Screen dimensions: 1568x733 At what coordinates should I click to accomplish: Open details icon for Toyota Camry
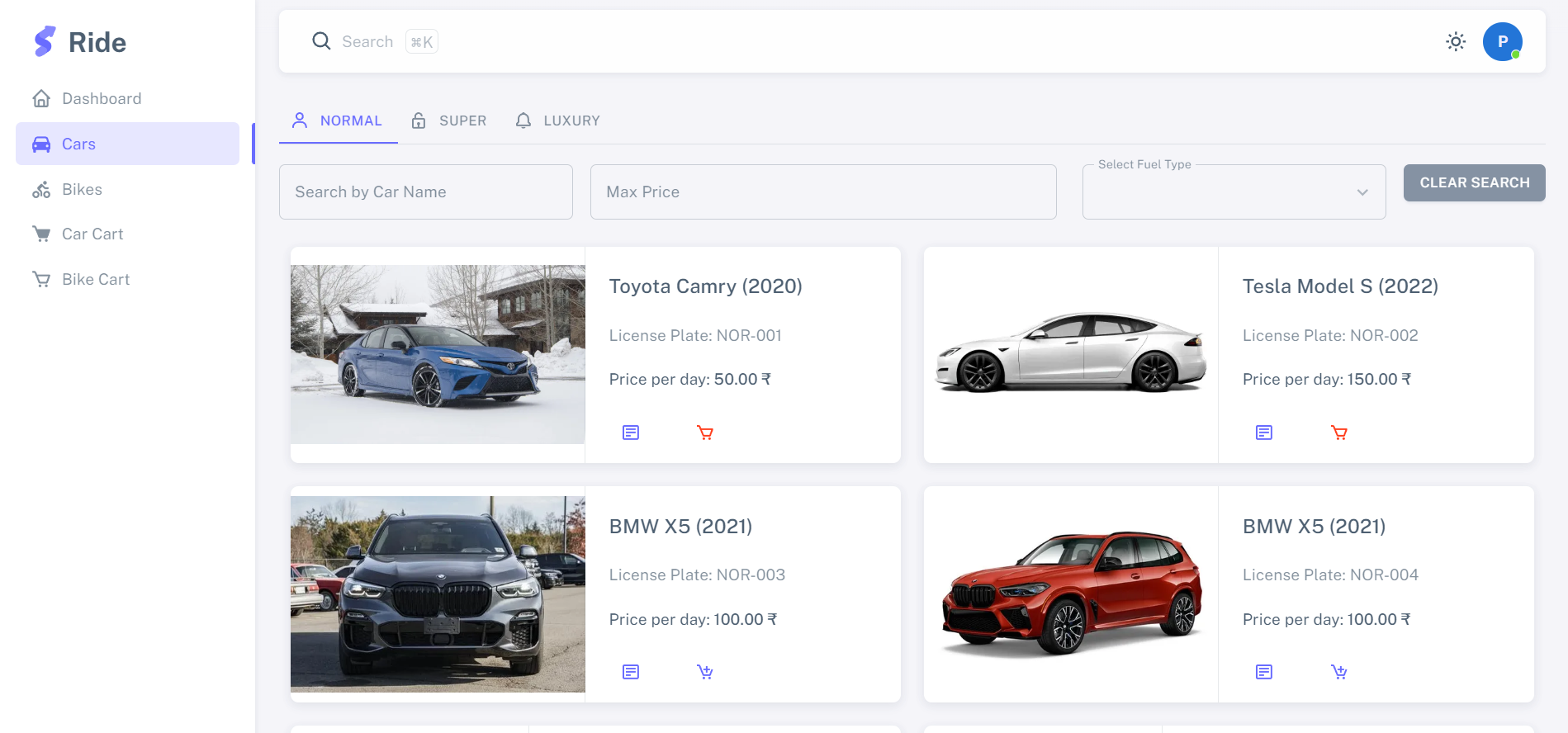point(631,433)
